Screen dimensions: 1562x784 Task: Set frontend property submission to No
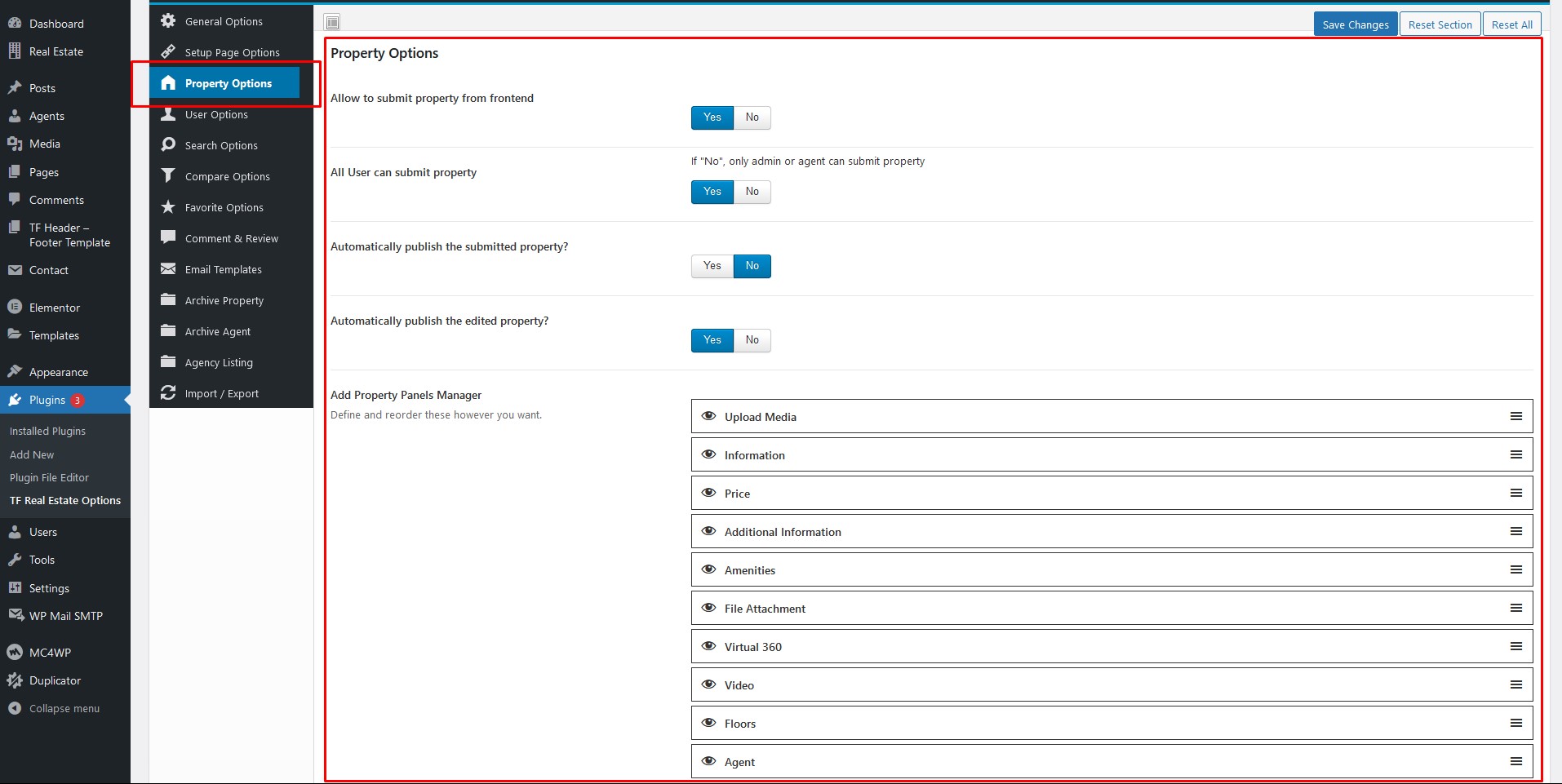tap(752, 117)
